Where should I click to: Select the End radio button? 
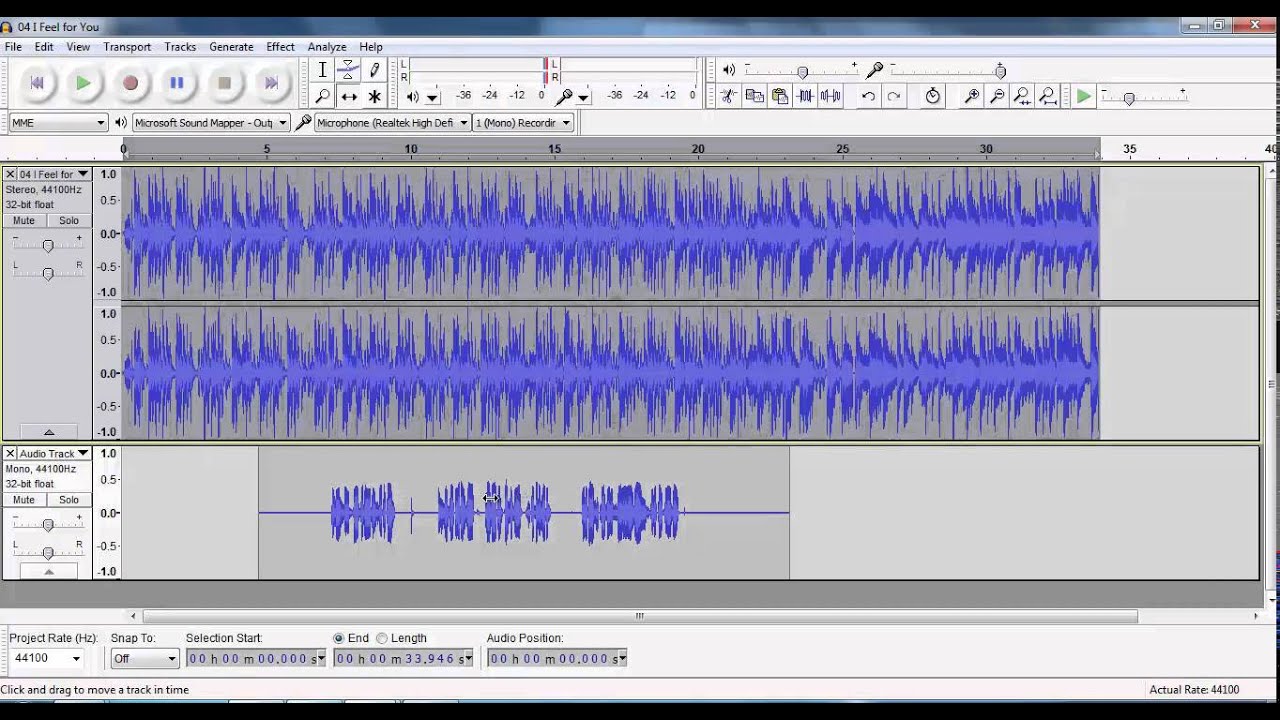tap(339, 638)
